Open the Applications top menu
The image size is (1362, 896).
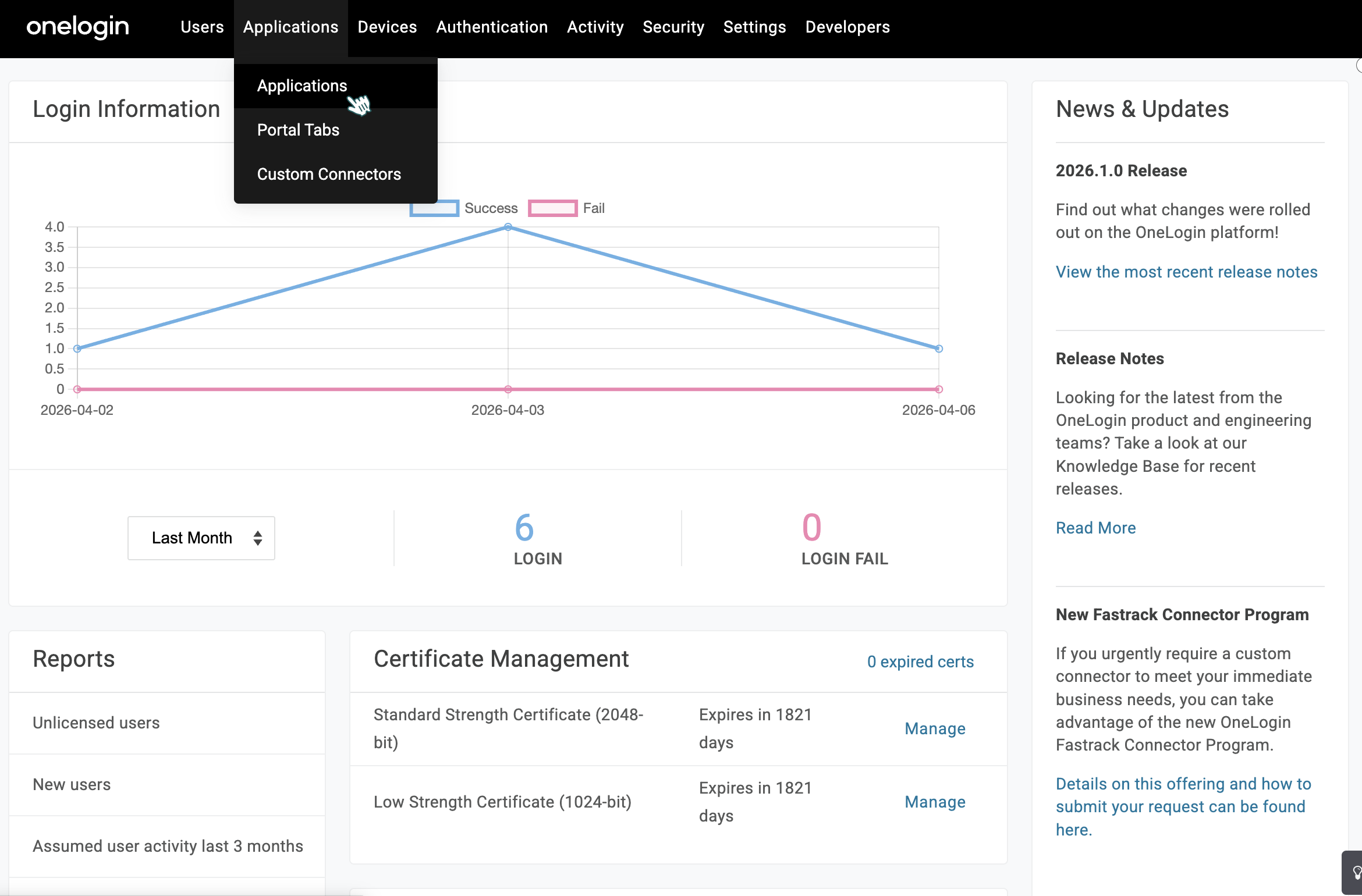(290, 27)
